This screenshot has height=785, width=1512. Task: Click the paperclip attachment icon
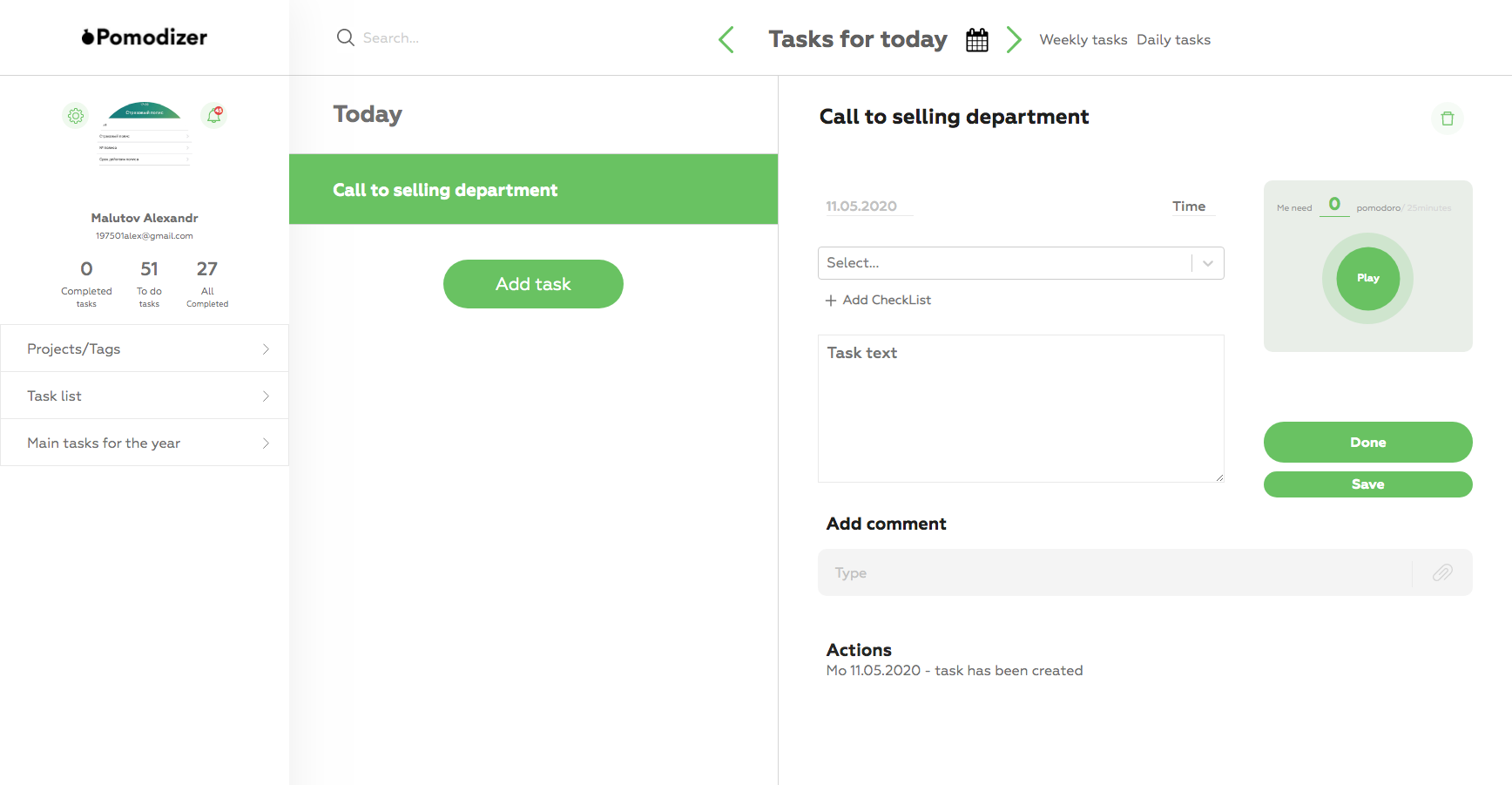click(1442, 572)
